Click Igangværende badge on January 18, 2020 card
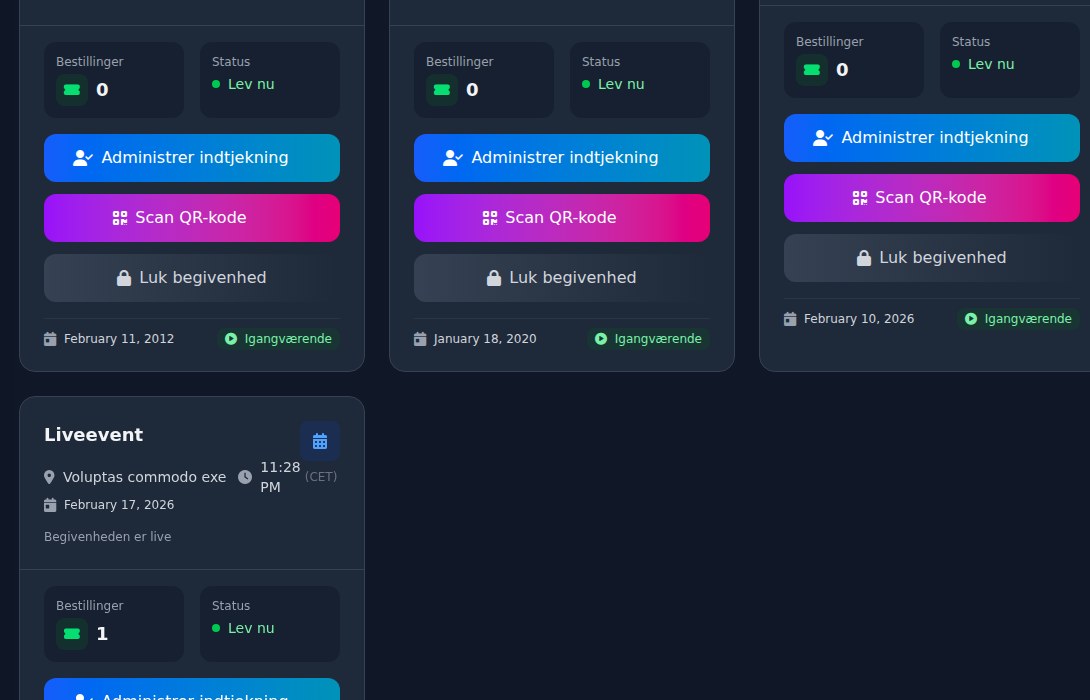Image resolution: width=1090 pixels, height=700 pixels. tap(648, 339)
